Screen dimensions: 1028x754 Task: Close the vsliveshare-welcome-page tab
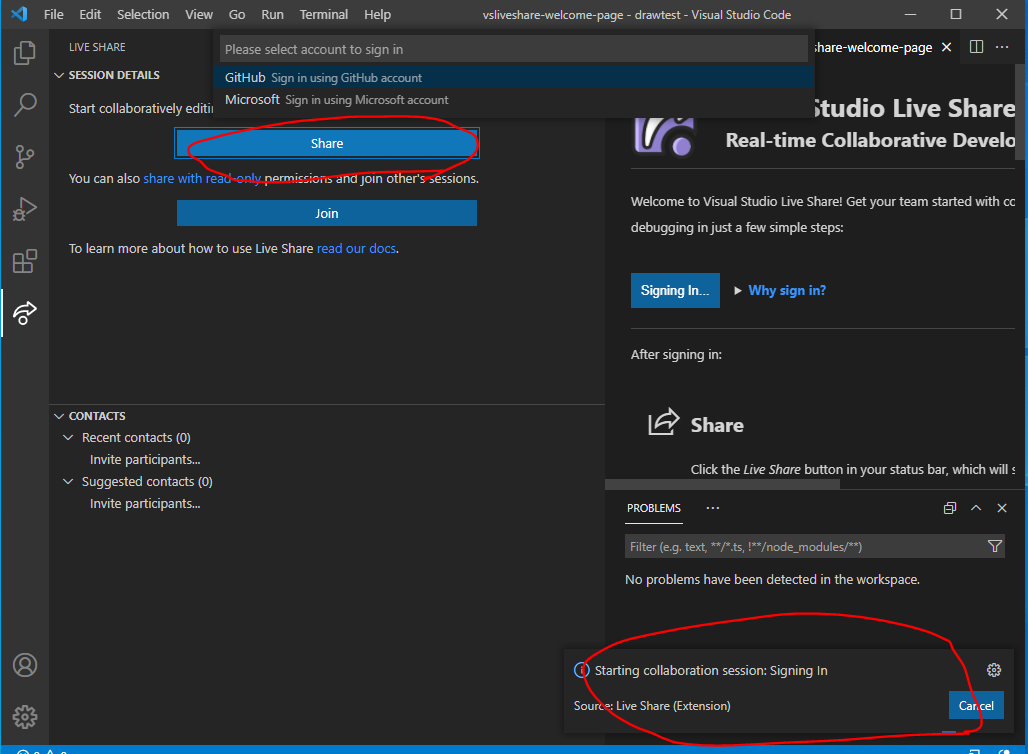(946, 47)
